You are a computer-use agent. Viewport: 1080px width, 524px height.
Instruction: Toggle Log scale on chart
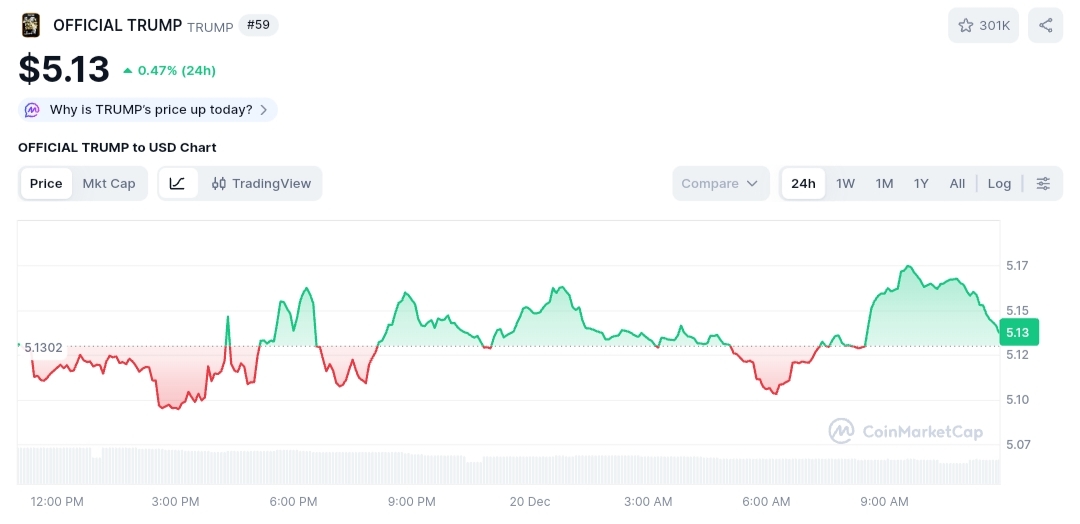tap(999, 183)
